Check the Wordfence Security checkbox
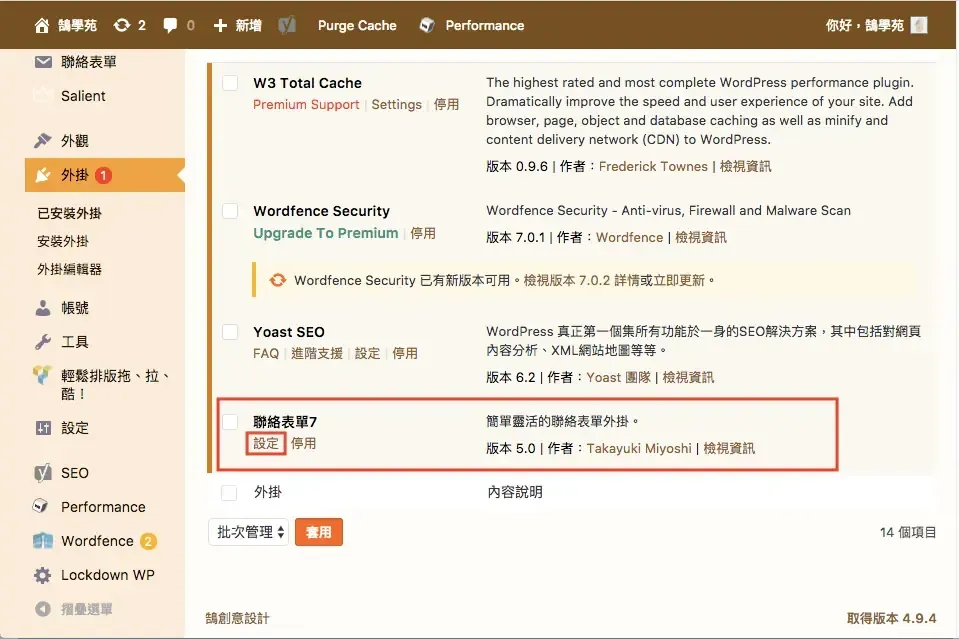The image size is (959, 639). [x=230, y=211]
